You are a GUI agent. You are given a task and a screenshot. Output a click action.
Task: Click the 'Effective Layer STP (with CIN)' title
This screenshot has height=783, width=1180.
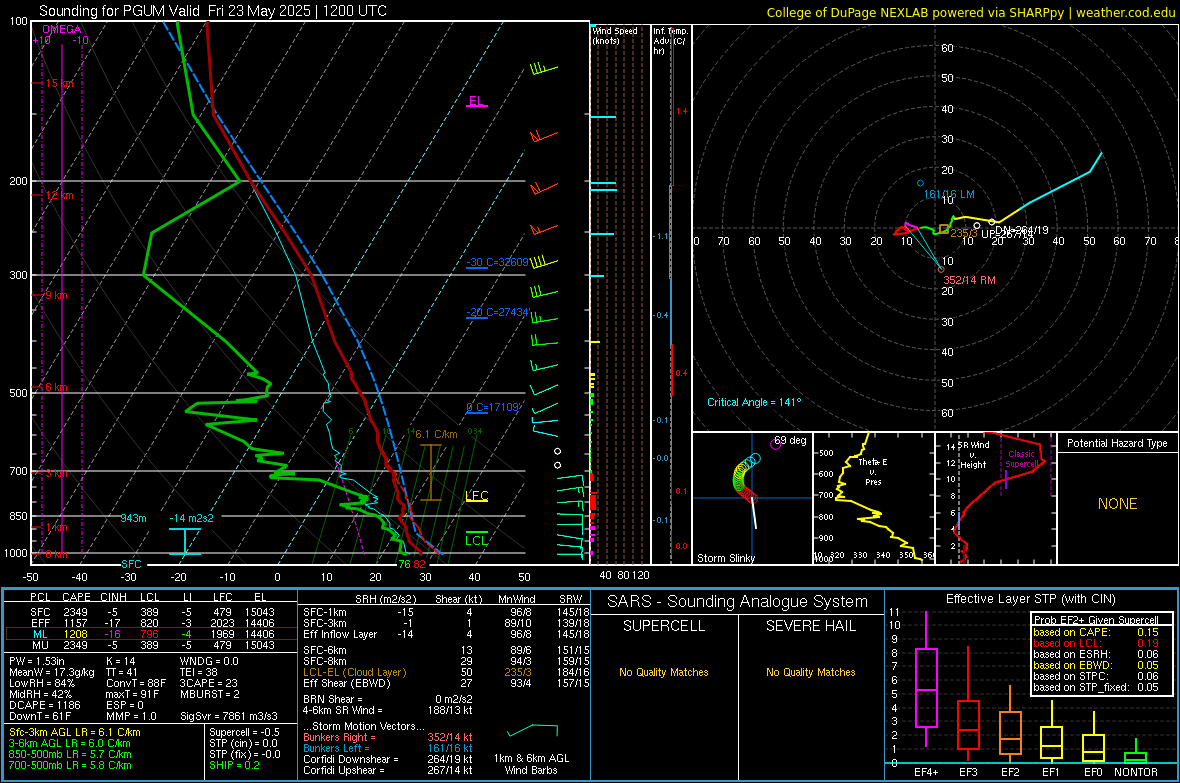click(x=1030, y=599)
